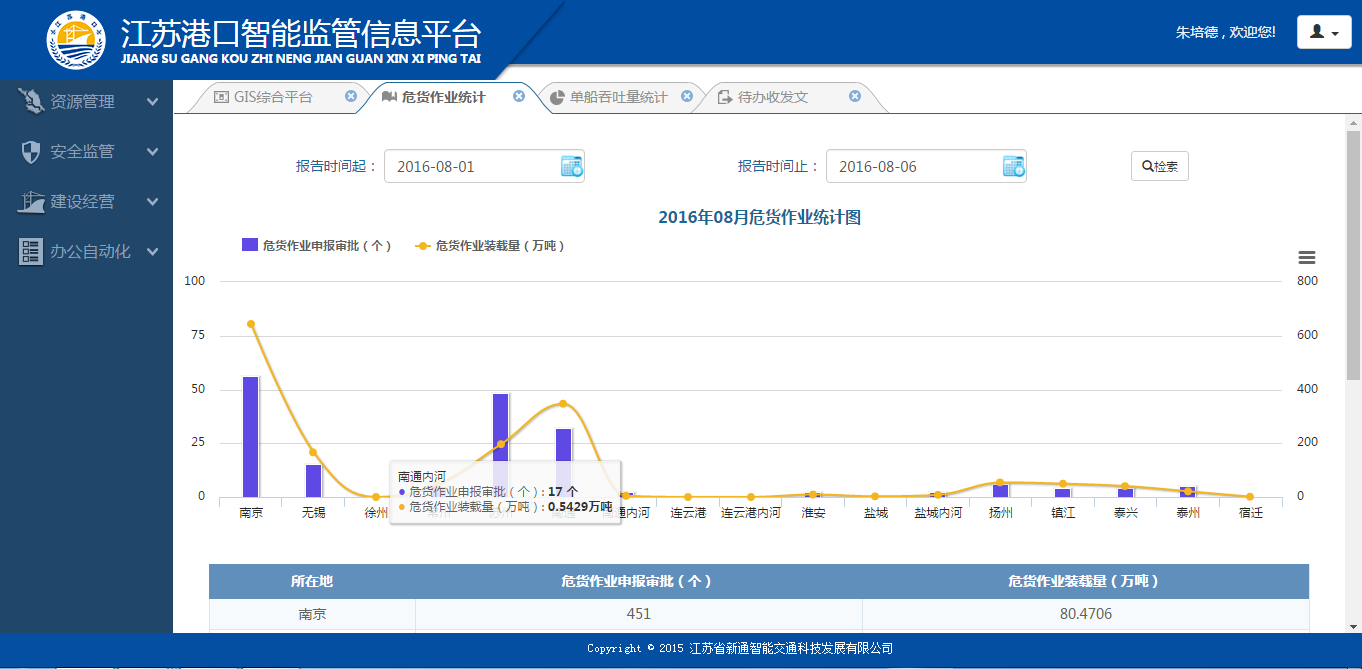Close the GIS综合平台 tab

(x=351, y=97)
